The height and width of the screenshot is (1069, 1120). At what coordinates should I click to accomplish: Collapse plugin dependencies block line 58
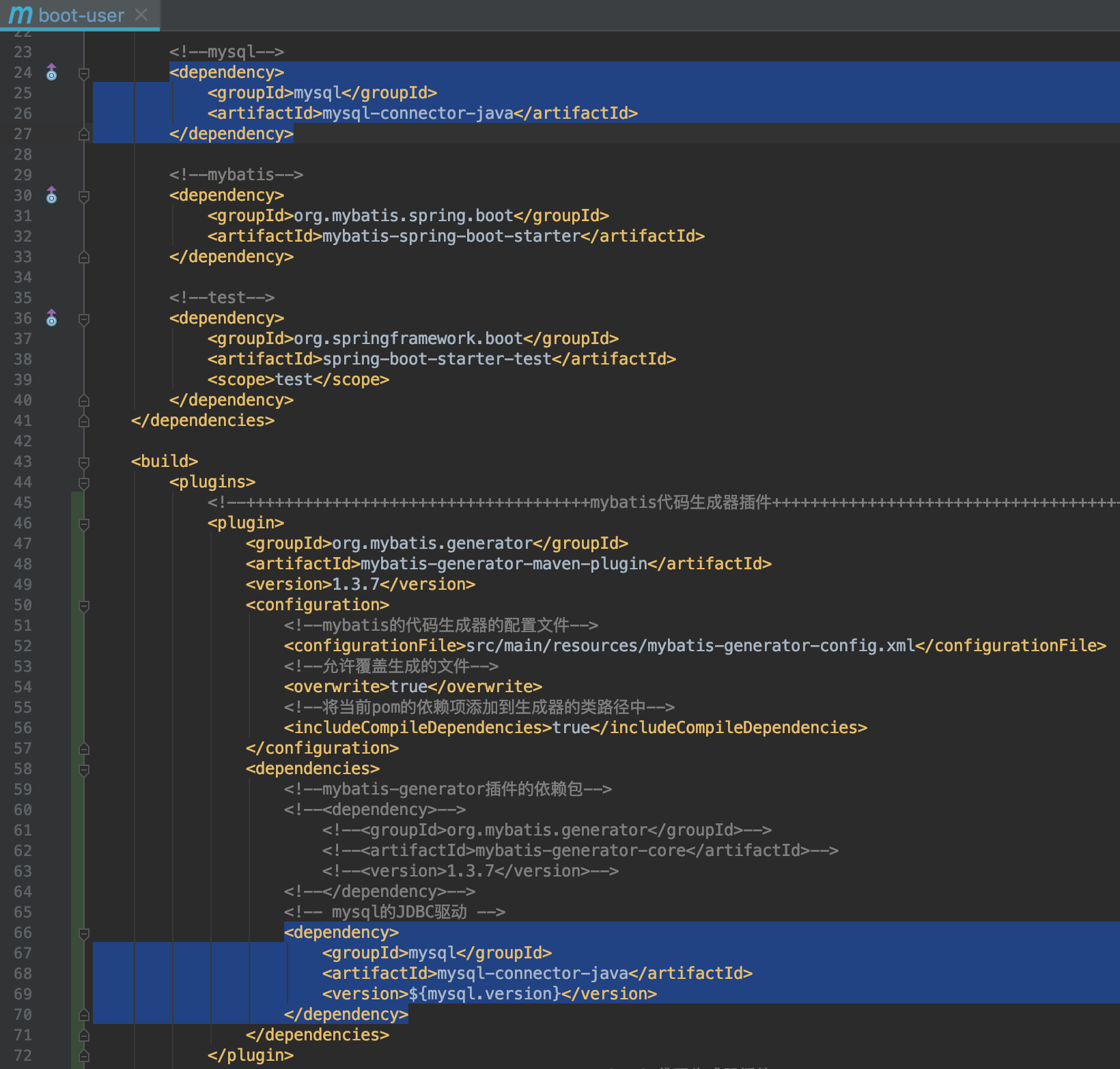[x=84, y=769]
